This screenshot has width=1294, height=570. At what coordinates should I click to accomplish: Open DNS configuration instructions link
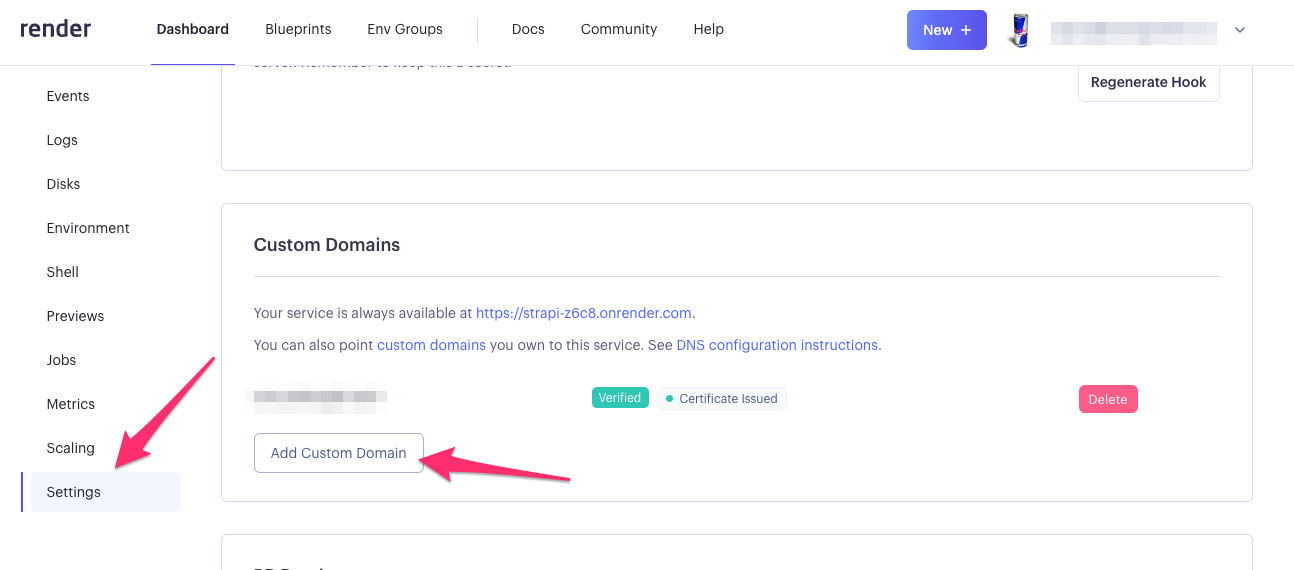pyautogui.click(x=777, y=345)
